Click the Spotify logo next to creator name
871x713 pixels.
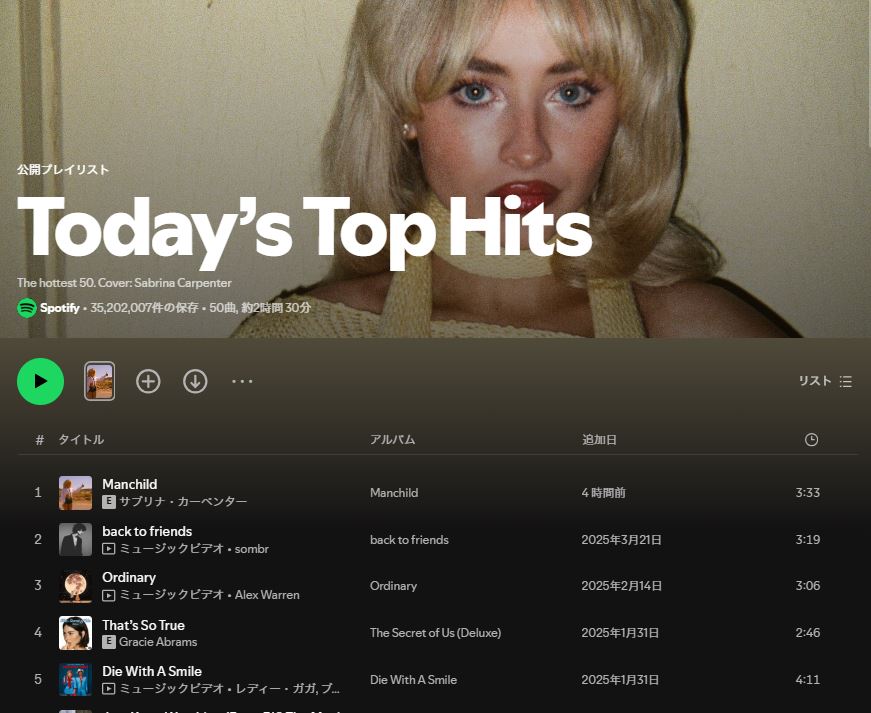click(x=27, y=308)
